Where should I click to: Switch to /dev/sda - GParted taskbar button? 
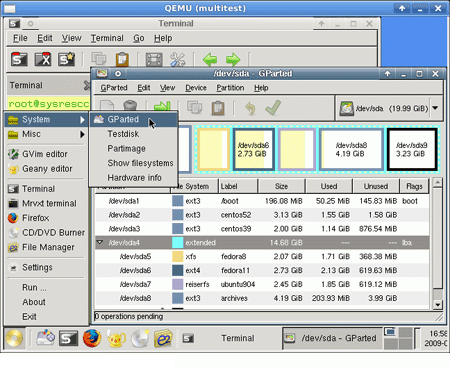[332, 338]
